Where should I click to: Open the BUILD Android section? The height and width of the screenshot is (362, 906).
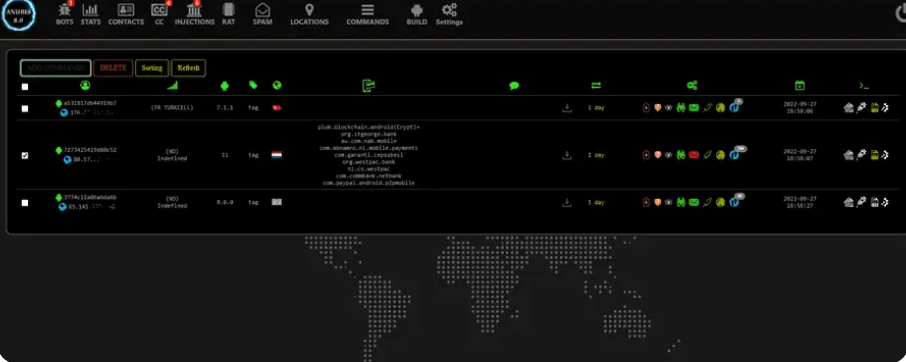pos(417,14)
